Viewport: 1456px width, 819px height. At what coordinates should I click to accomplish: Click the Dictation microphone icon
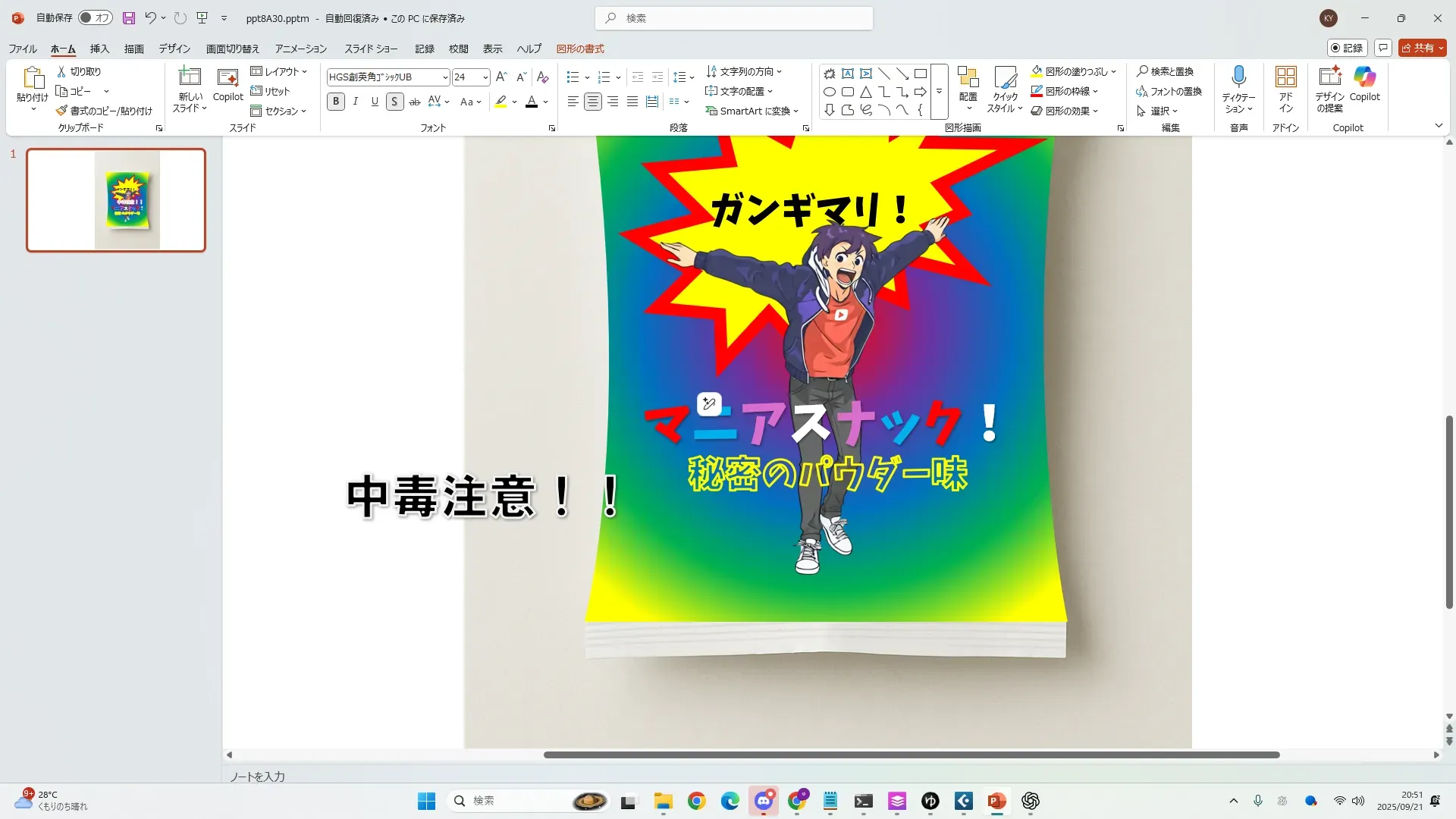click(1238, 77)
